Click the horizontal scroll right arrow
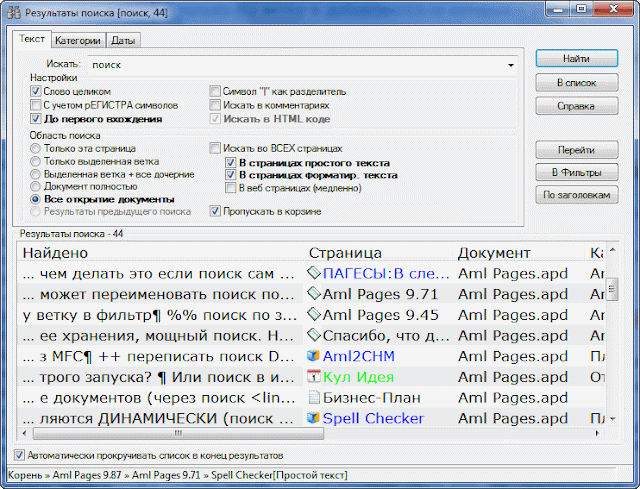 598,433
